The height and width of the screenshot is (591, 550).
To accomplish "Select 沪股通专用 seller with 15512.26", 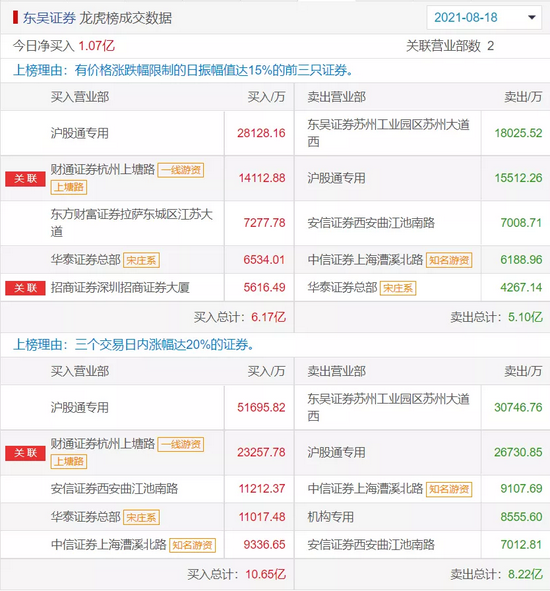I will point(336,178).
